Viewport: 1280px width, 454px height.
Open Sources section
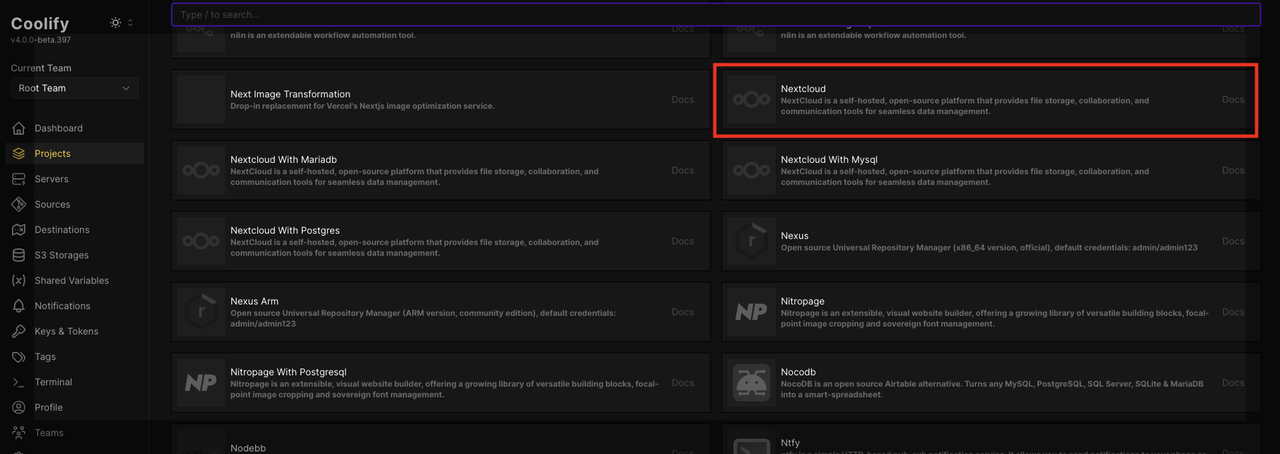click(x=75, y=204)
